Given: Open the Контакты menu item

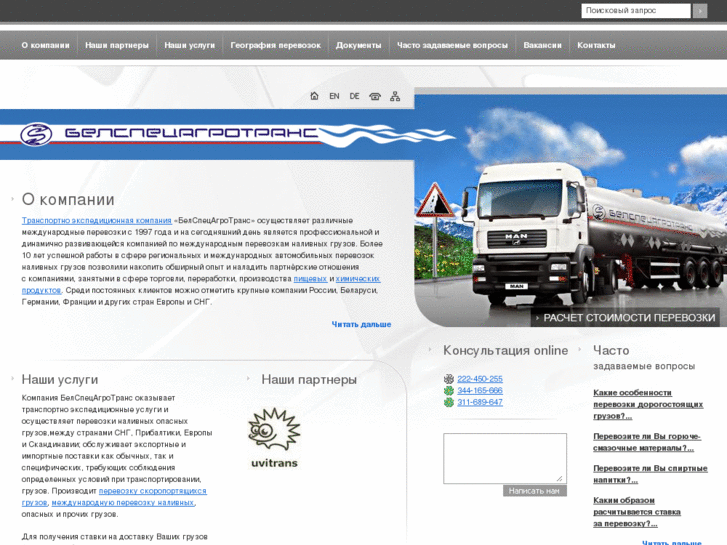Looking at the screenshot, I should click(596, 45).
